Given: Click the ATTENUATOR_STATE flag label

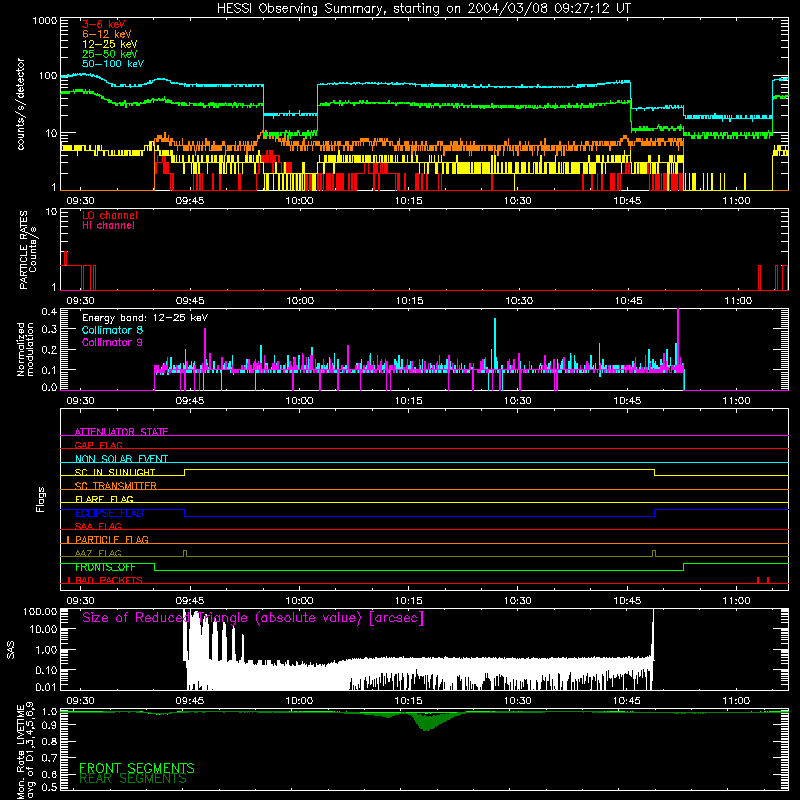Looking at the screenshot, I should 121,432.
